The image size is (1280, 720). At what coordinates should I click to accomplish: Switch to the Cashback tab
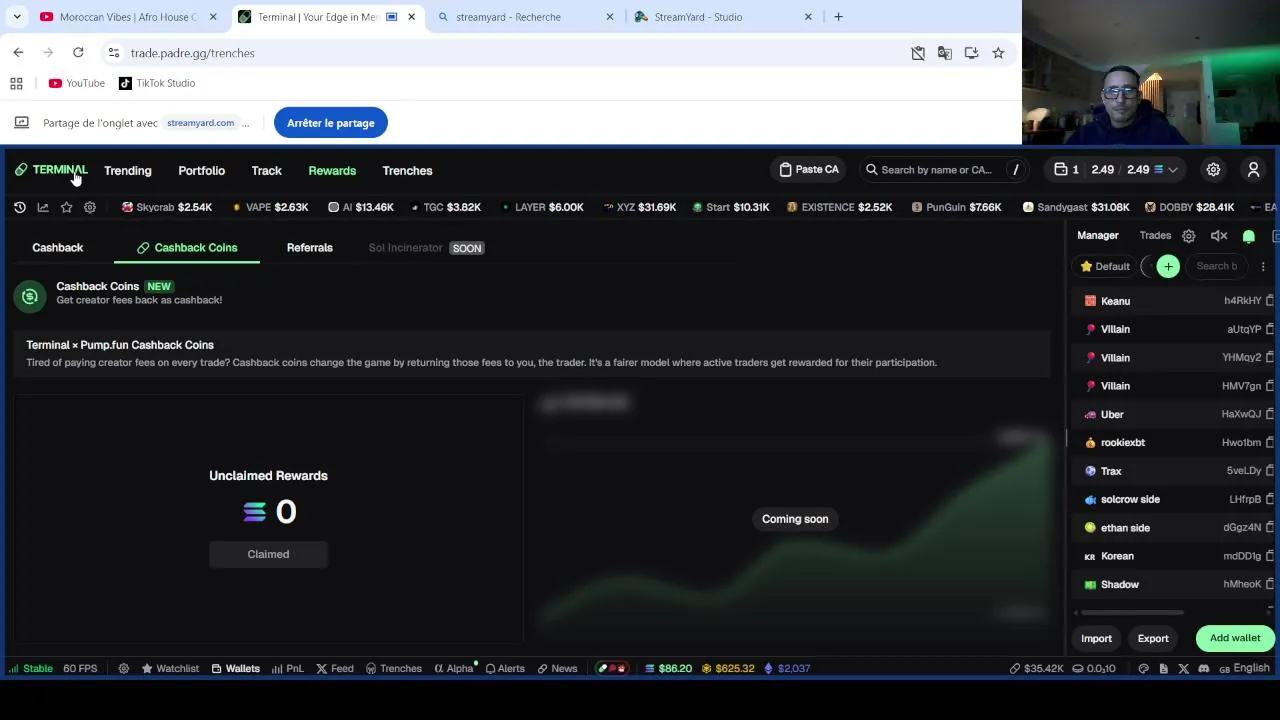point(57,247)
